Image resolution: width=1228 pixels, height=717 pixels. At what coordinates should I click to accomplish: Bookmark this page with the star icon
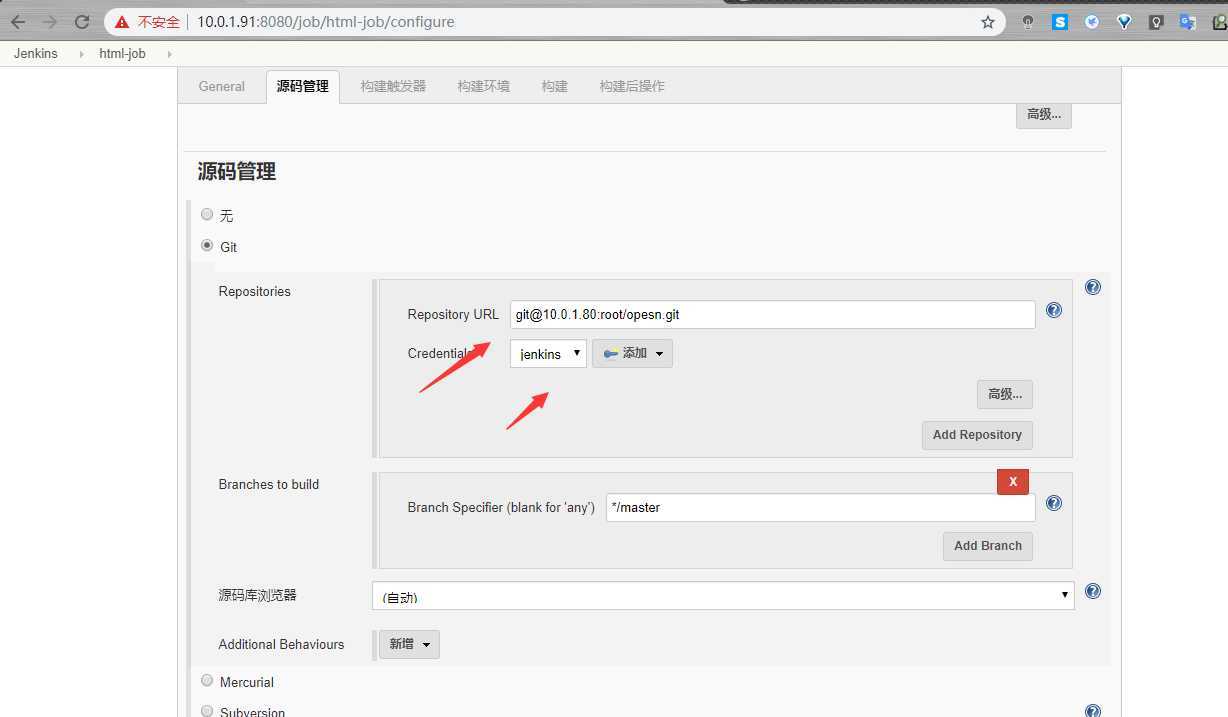(x=988, y=22)
